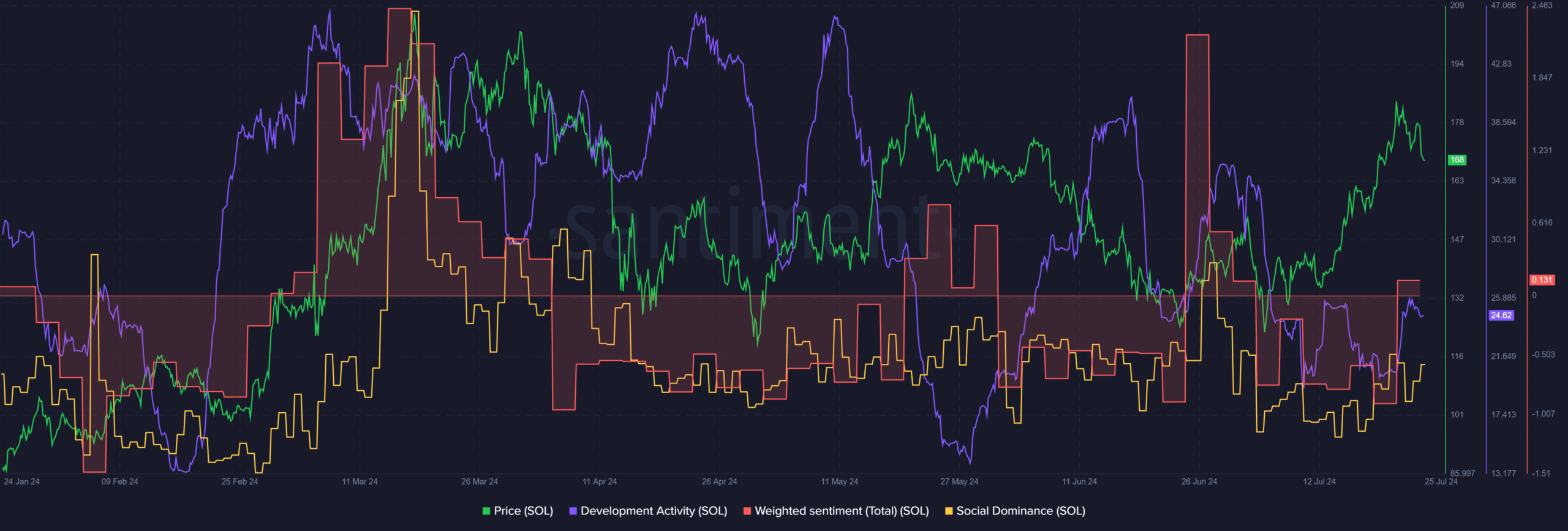The image size is (1568, 531).
Task: Click the Weighted sentiment (Total) (SOL) legend label
Action: pos(842,511)
